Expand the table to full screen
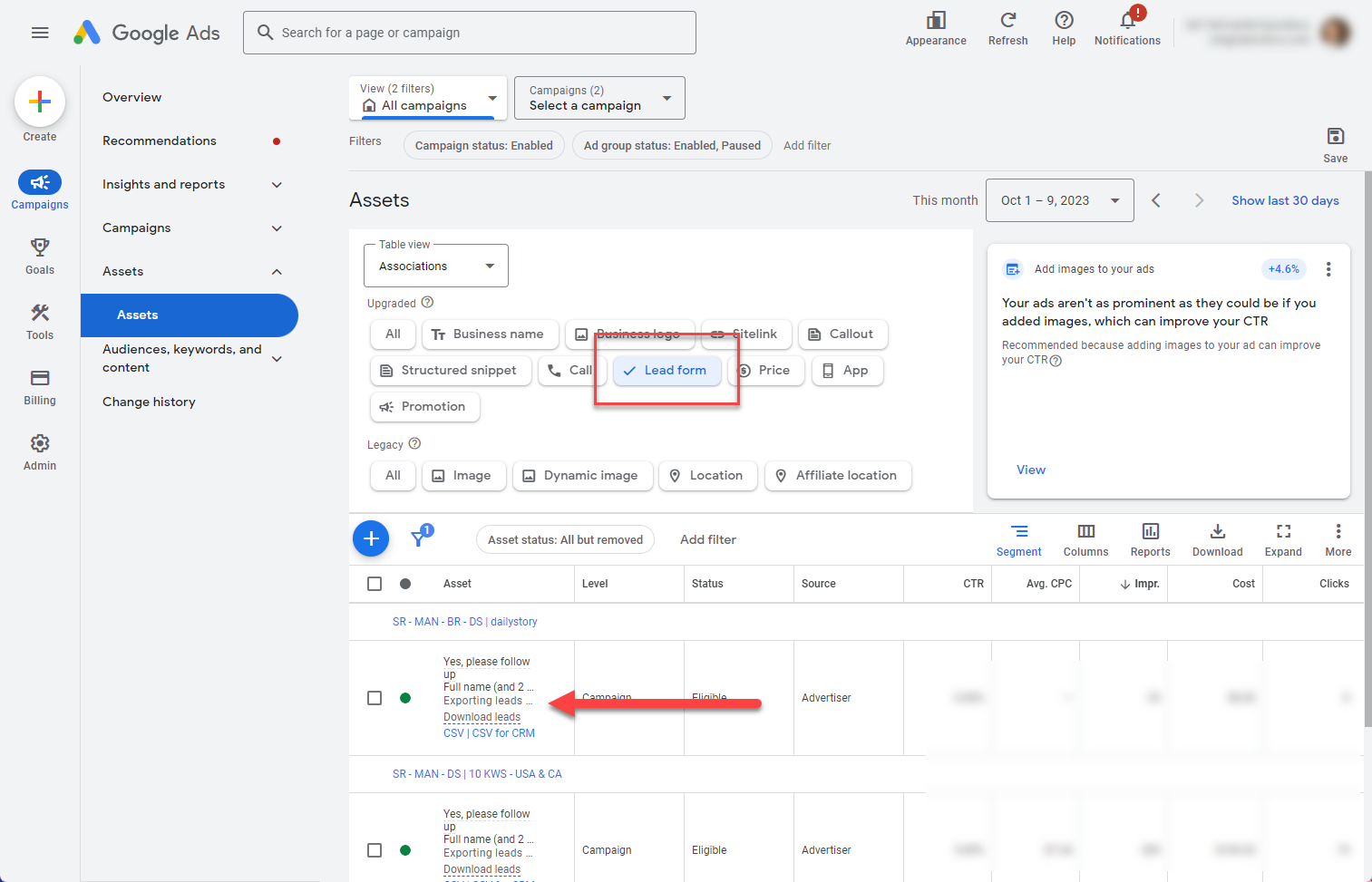This screenshot has width=1372, height=882. pyautogui.click(x=1283, y=540)
